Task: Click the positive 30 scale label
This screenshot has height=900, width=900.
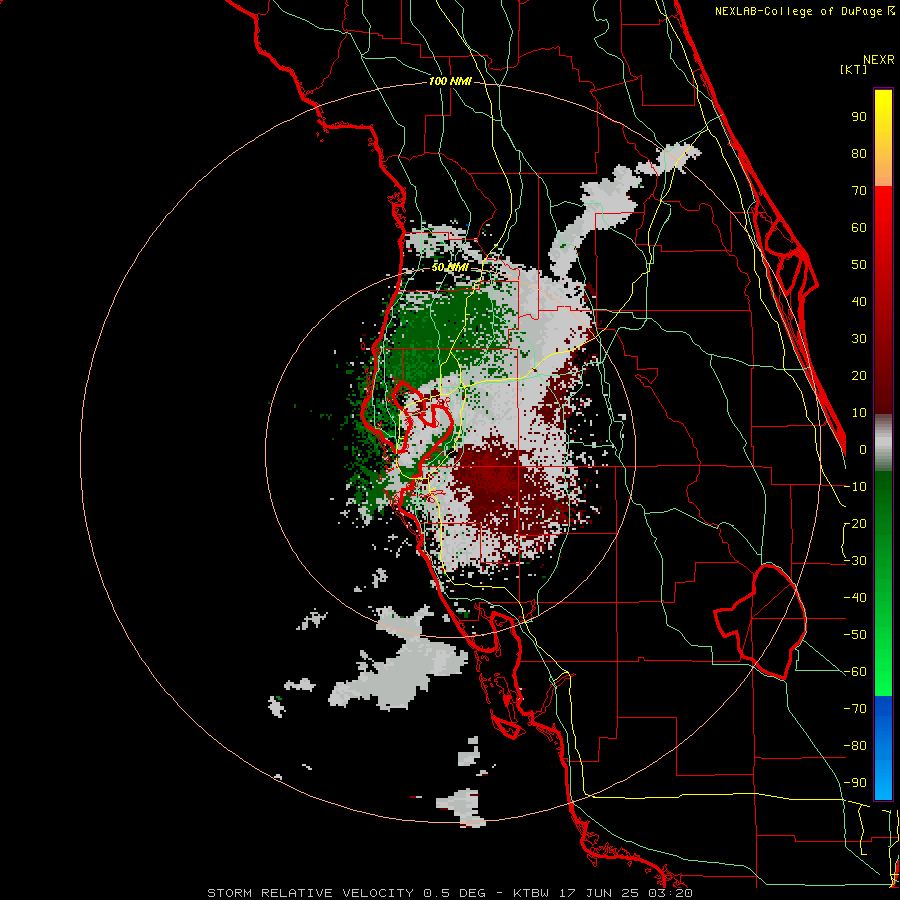Action: tap(859, 339)
